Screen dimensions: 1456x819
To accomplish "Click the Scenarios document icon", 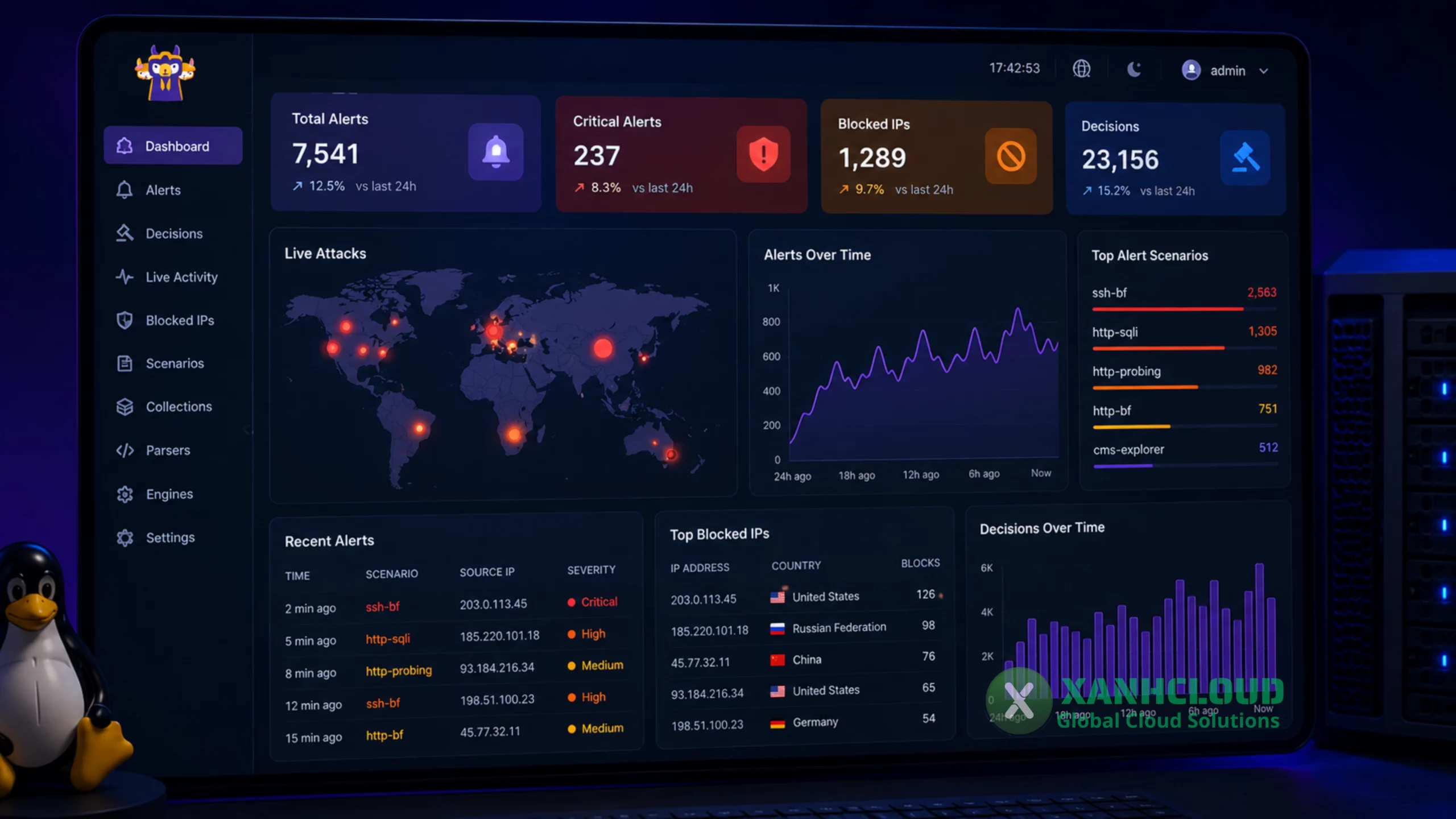I will [125, 363].
